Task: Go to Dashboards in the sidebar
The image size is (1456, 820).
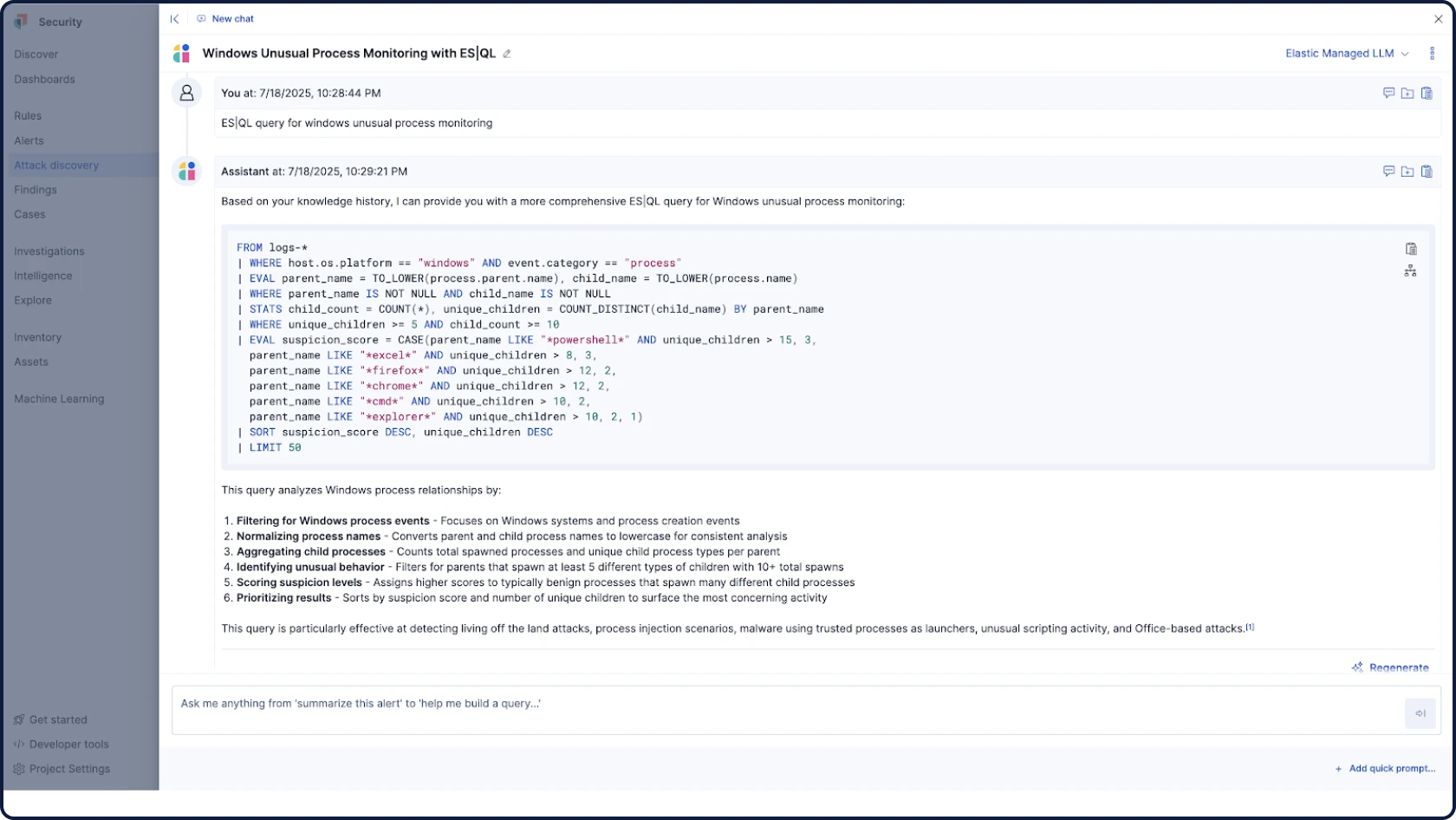Action: point(44,80)
